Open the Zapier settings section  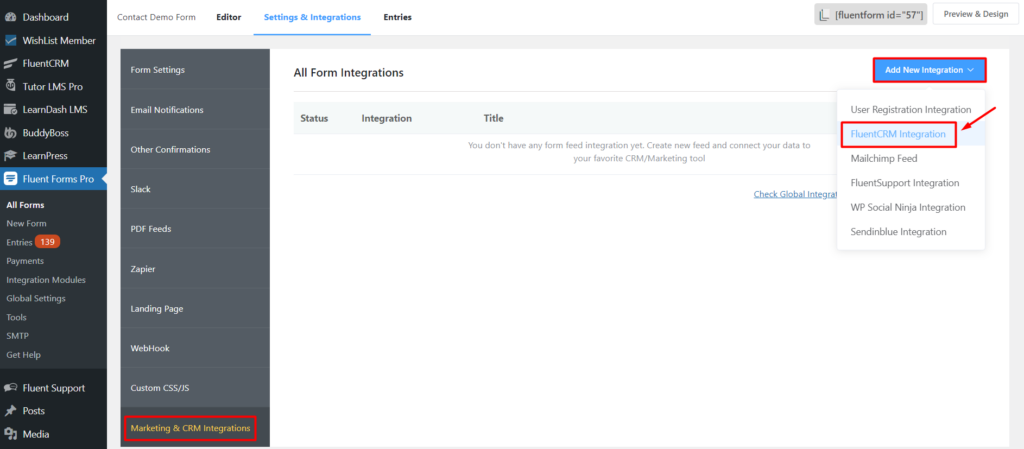tap(195, 269)
